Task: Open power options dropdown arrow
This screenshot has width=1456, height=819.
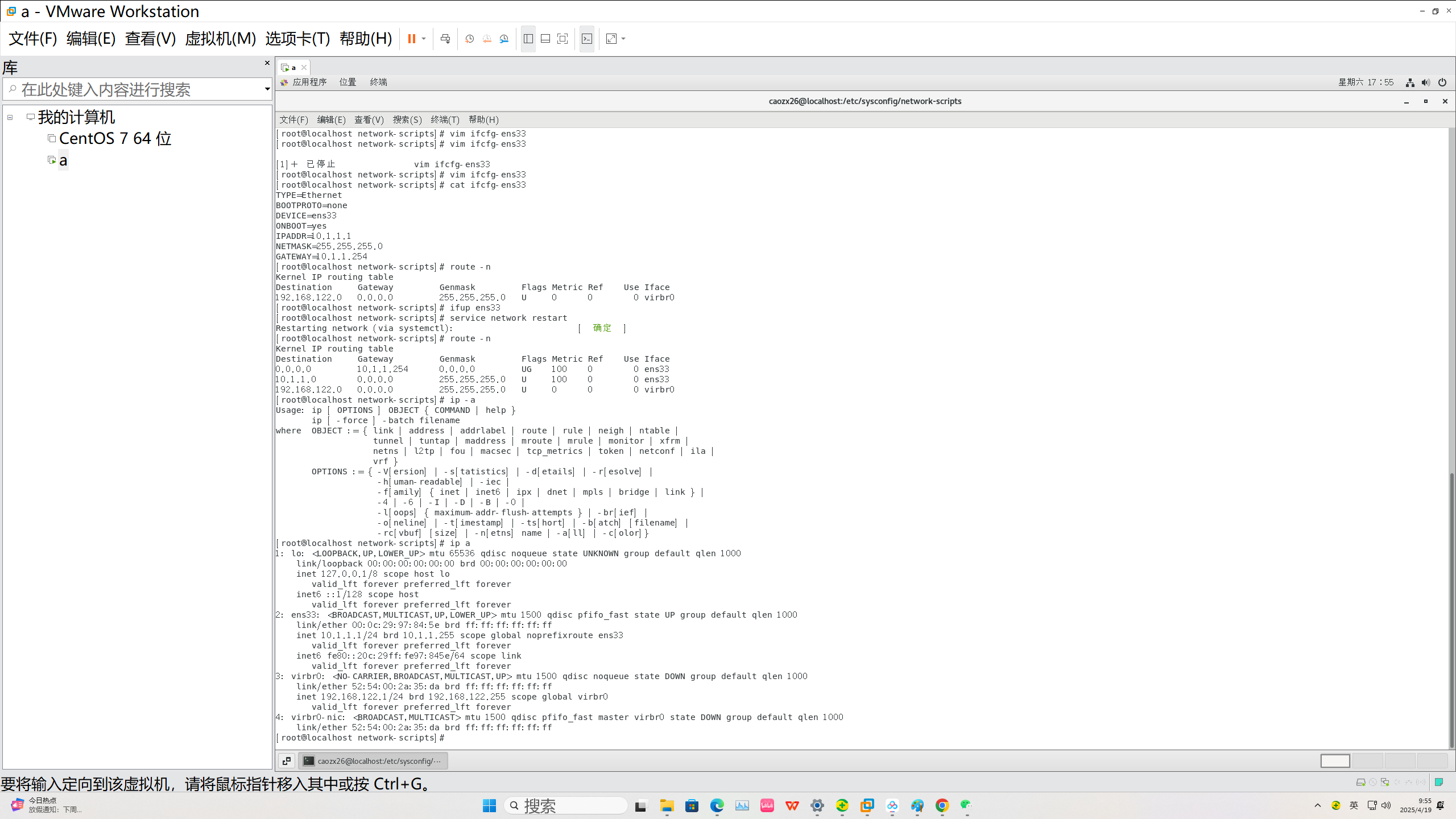Action: point(424,39)
